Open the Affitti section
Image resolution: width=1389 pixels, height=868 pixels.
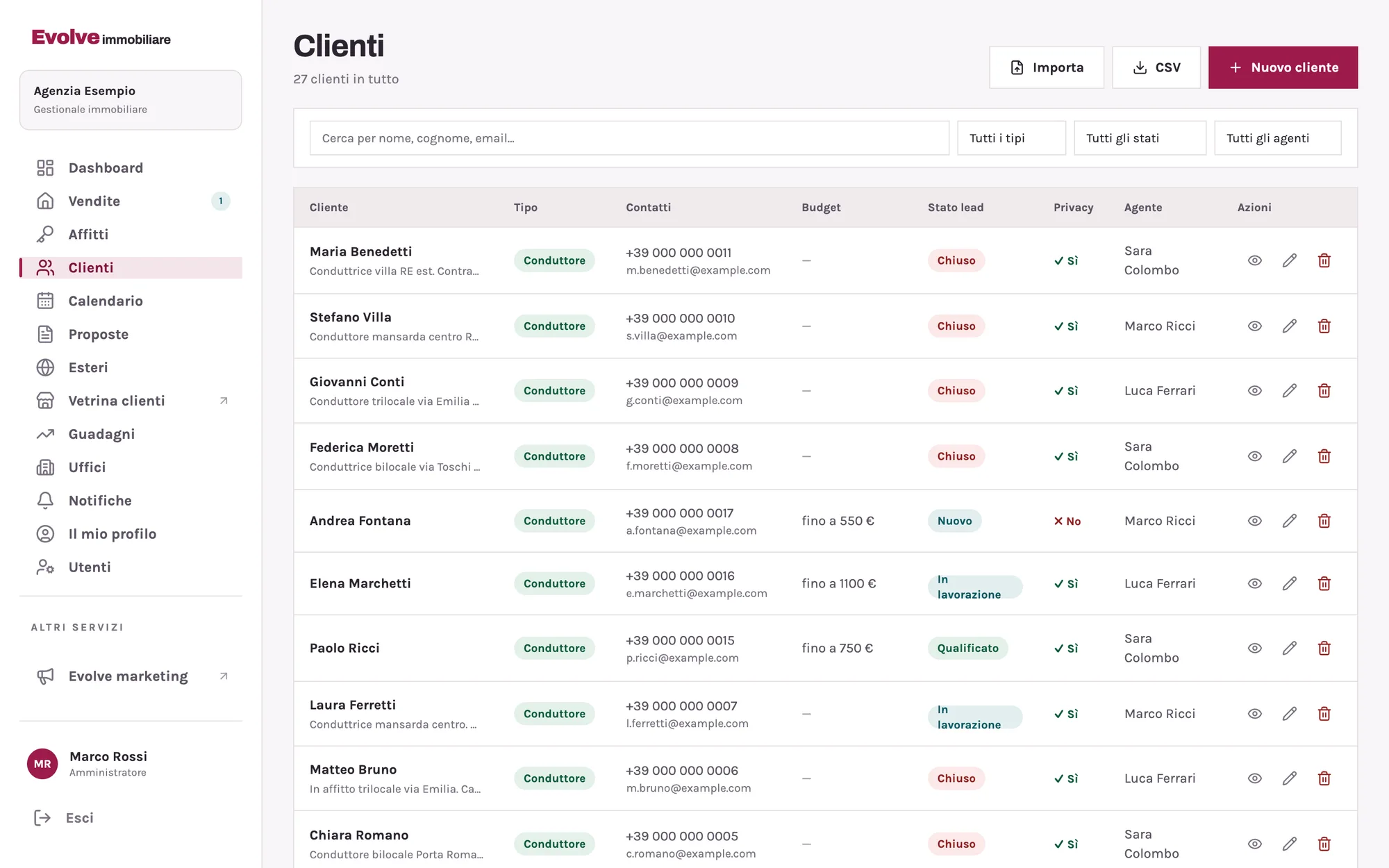click(x=131, y=235)
